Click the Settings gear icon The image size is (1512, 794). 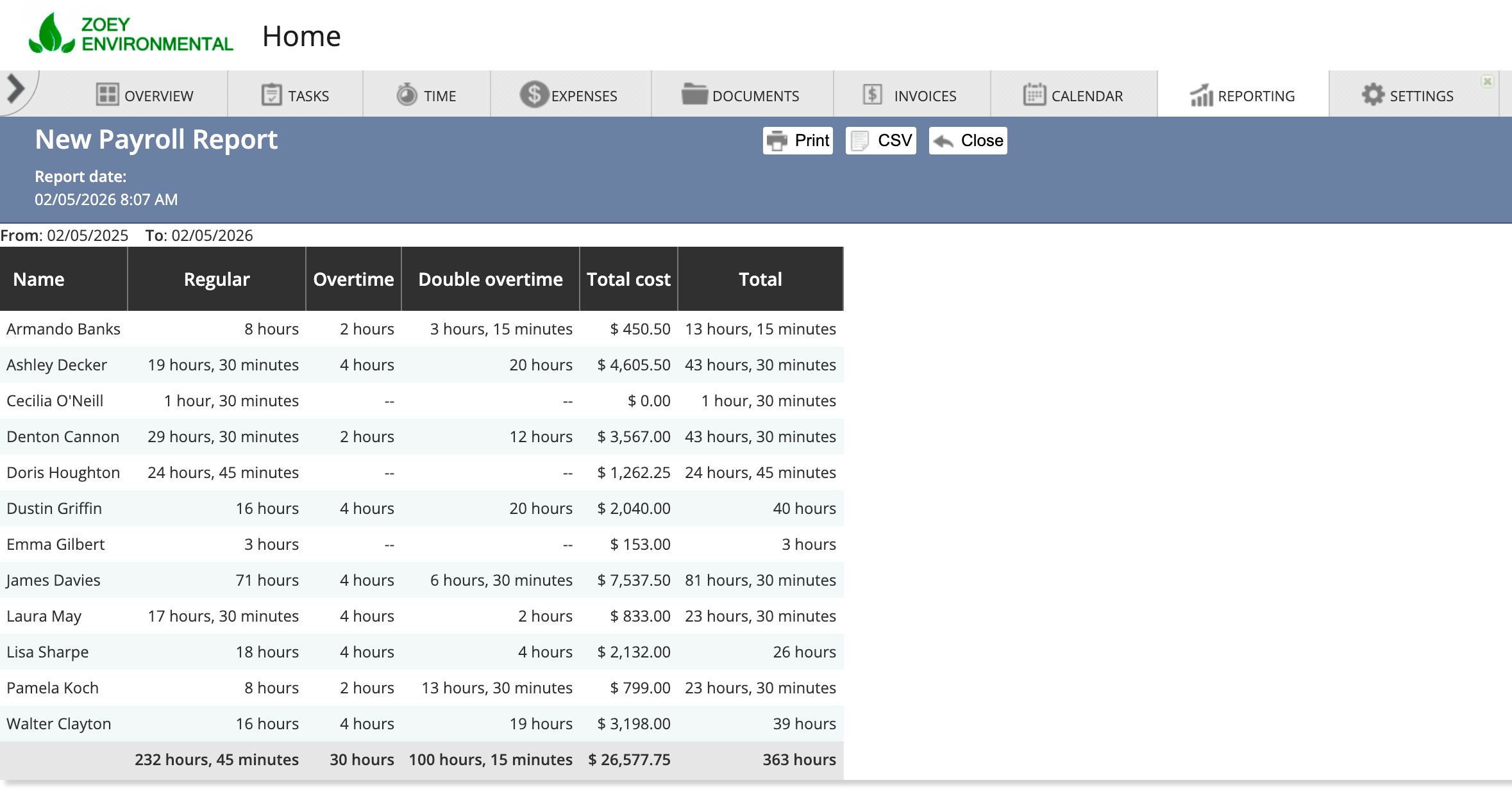[1373, 95]
